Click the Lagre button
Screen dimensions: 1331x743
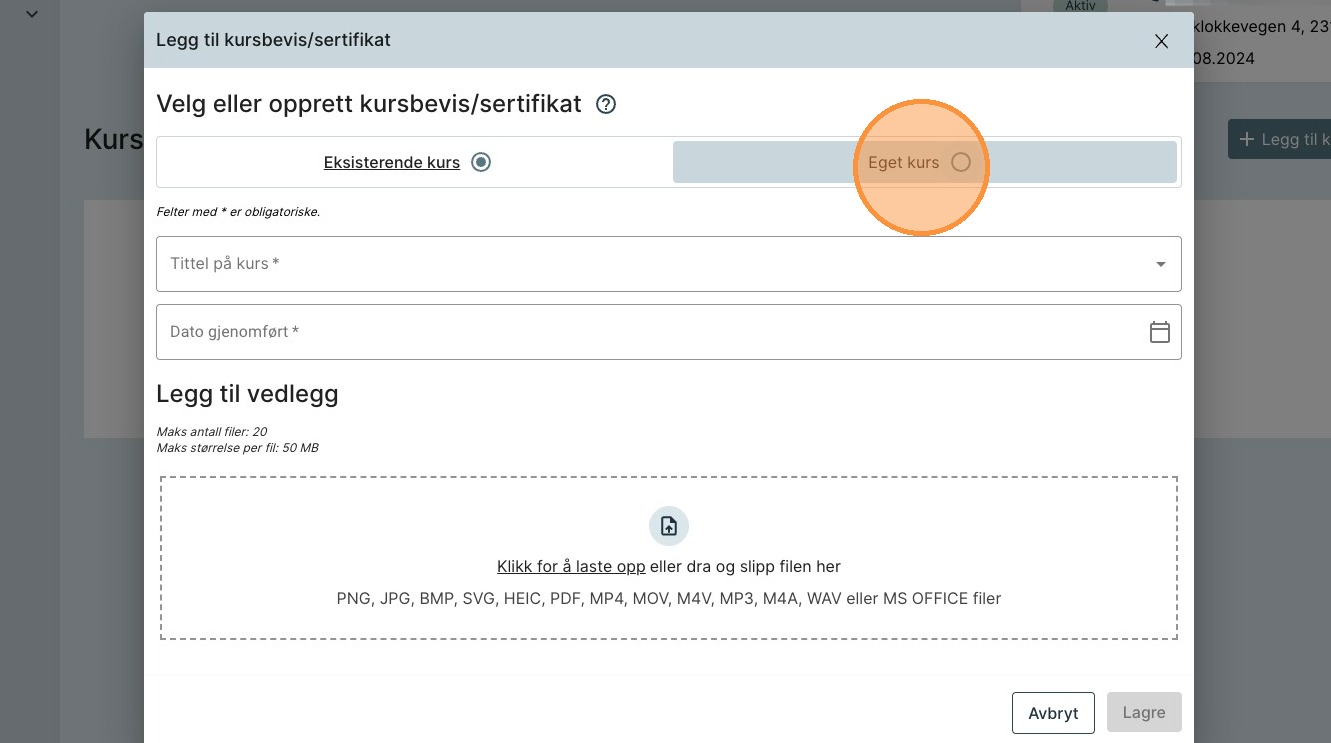click(1143, 713)
